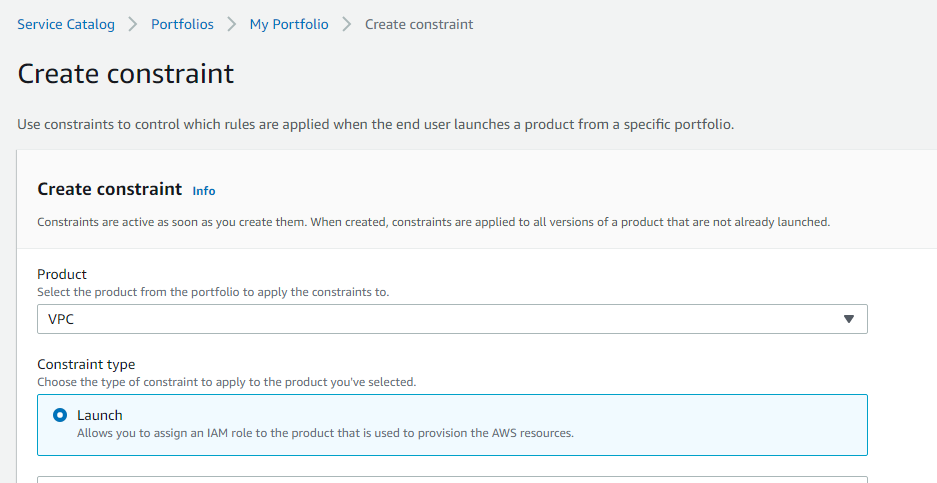Viewport: 937px width, 483px height.
Task: Click the Create constraint page title
Action: coord(126,74)
